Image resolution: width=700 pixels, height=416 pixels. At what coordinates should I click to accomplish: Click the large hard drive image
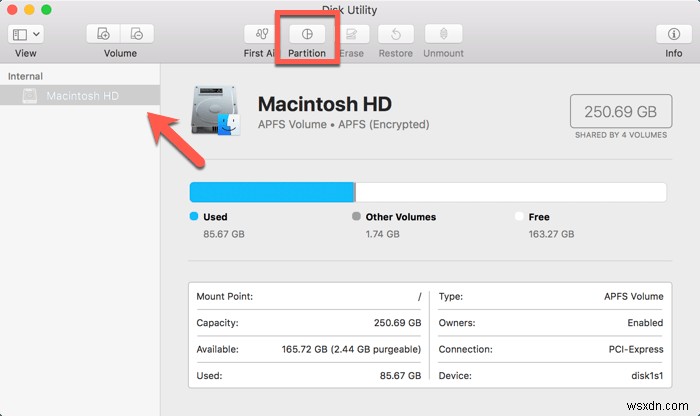[216, 111]
